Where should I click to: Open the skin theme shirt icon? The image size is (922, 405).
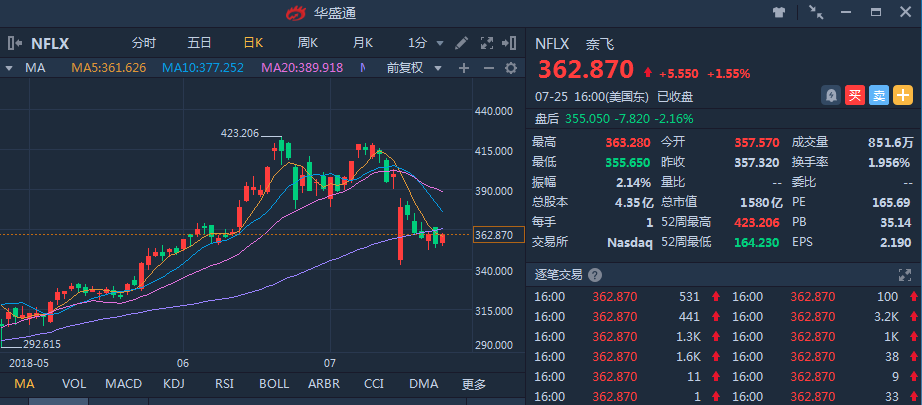[x=779, y=12]
